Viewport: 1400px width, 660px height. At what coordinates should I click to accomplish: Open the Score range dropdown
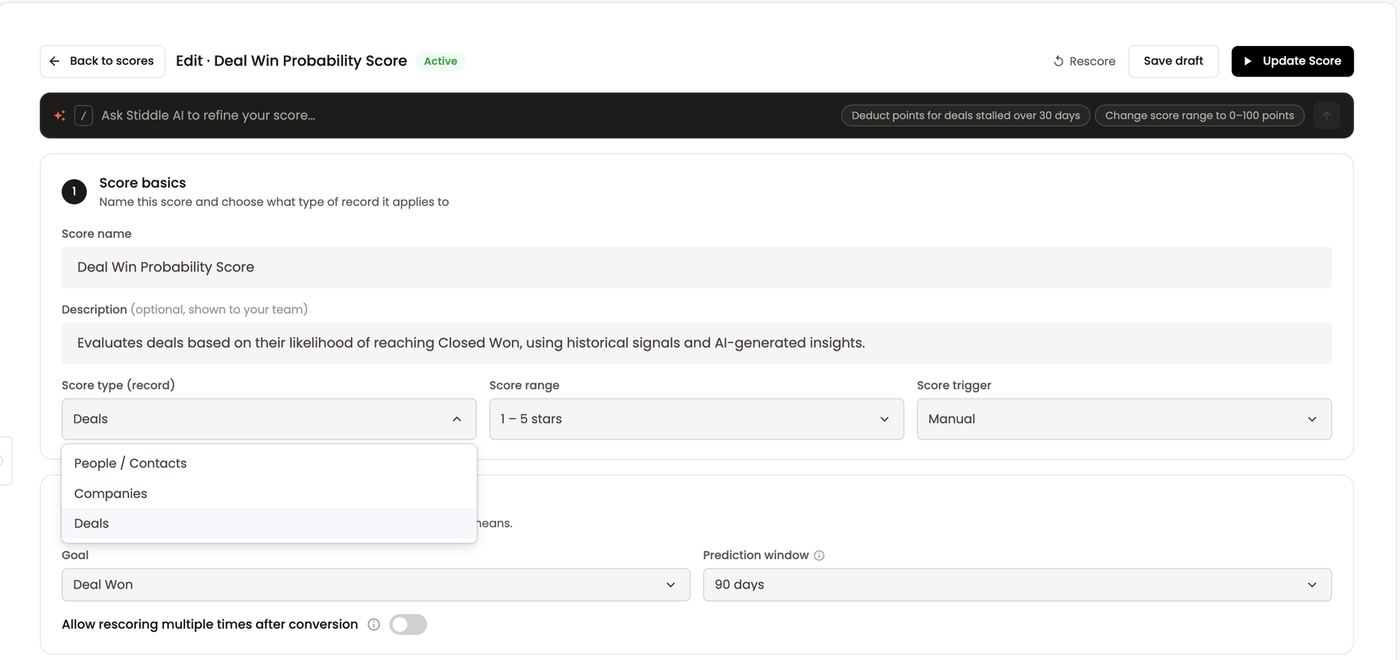(696, 419)
